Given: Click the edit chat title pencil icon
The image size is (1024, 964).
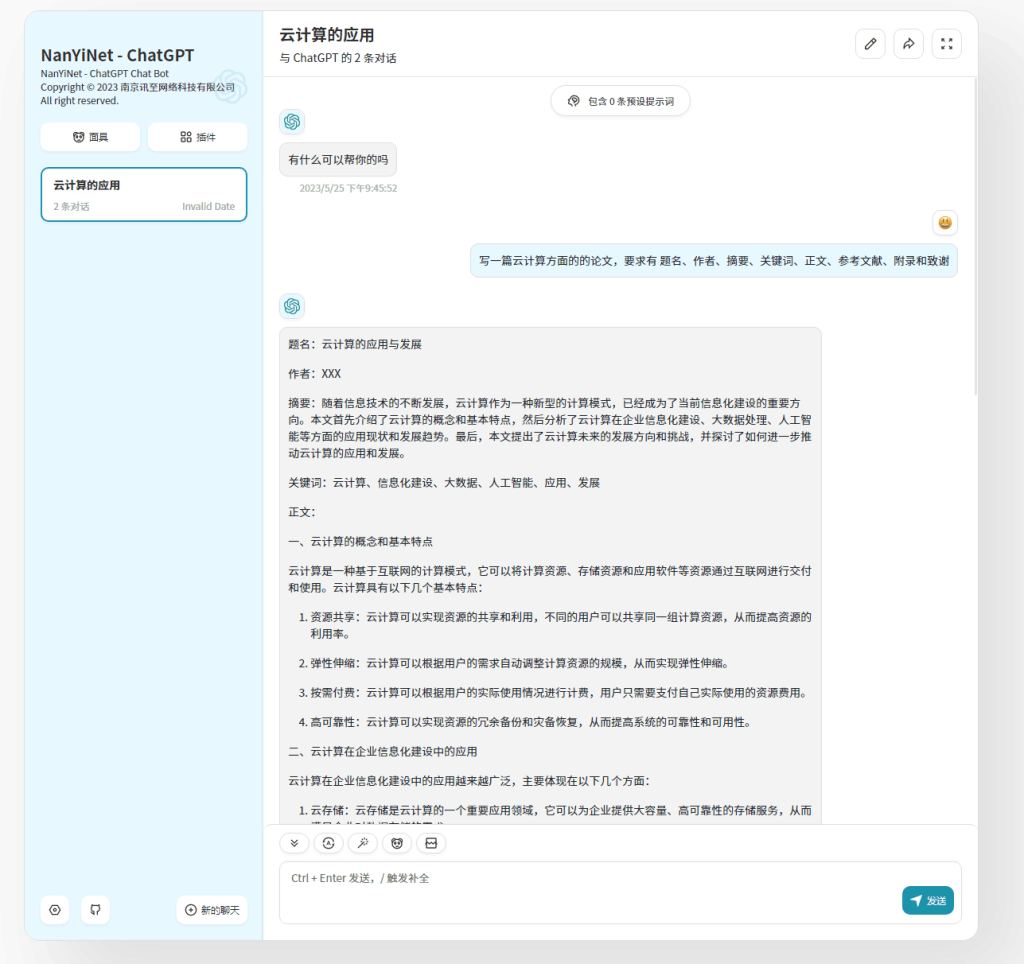Looking at the screenshot, I should [870, 44].
